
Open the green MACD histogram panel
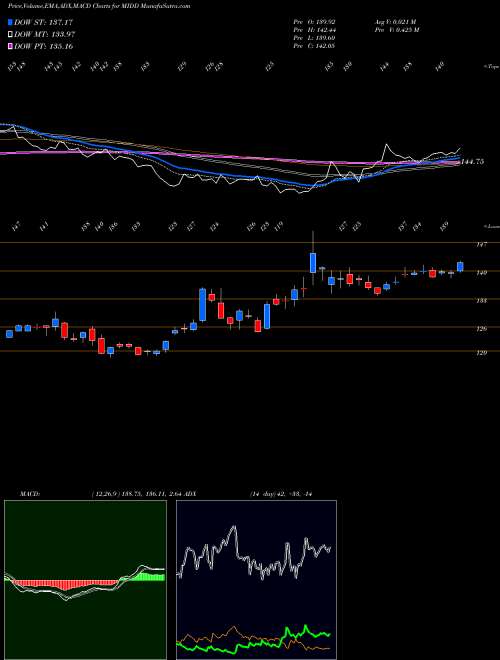pos(85,580)
